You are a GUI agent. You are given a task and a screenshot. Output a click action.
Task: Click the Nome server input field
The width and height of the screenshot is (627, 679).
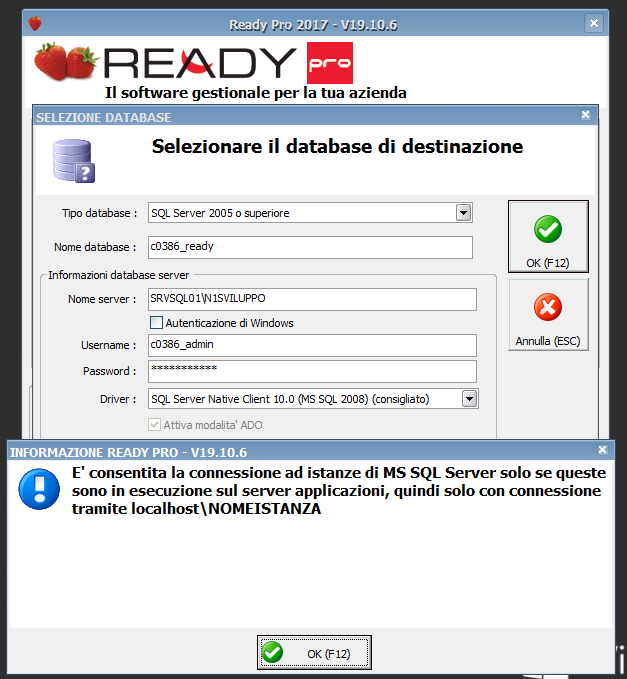click(x=312, y=299)
